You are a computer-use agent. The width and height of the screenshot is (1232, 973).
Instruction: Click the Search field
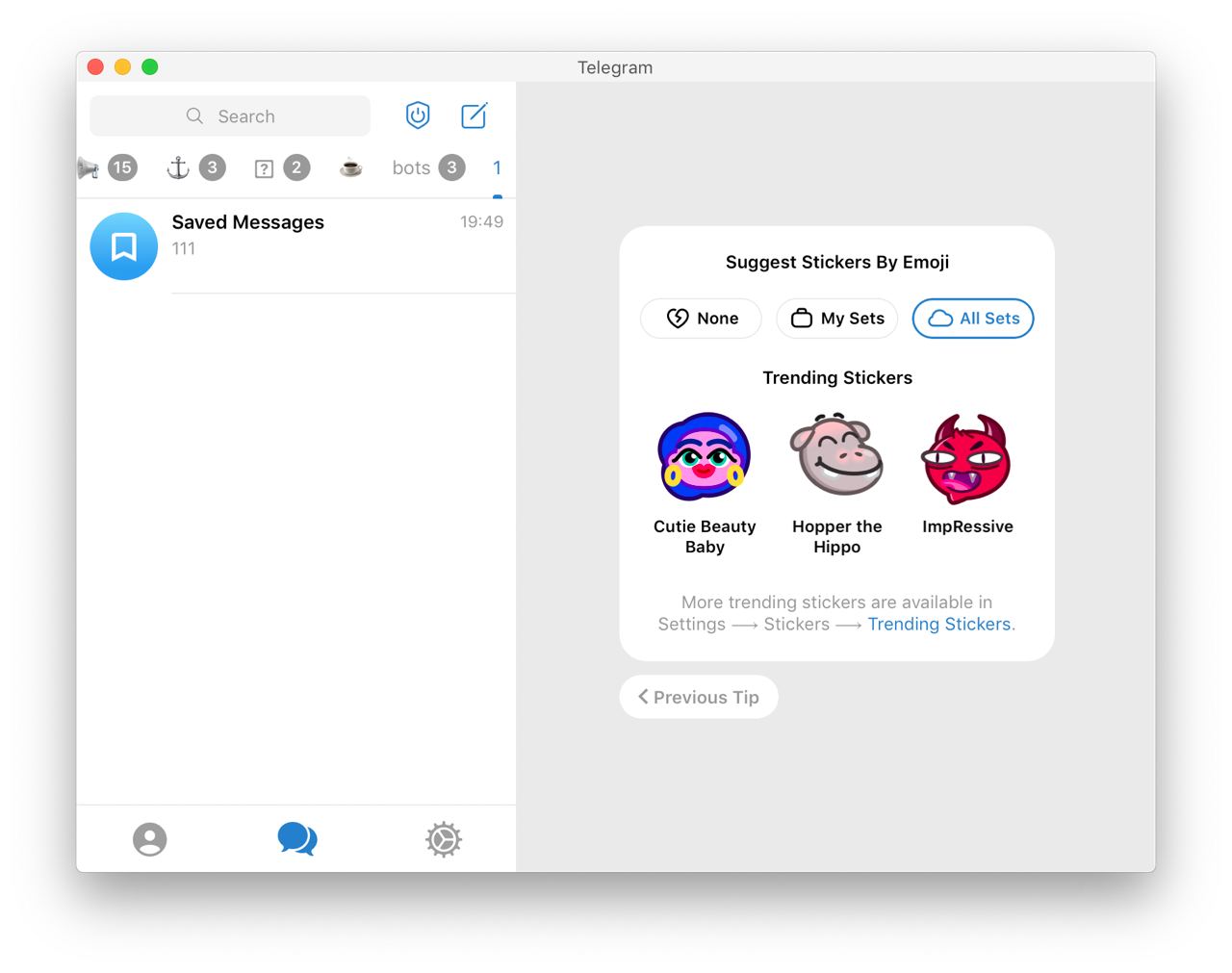[230, 115]
